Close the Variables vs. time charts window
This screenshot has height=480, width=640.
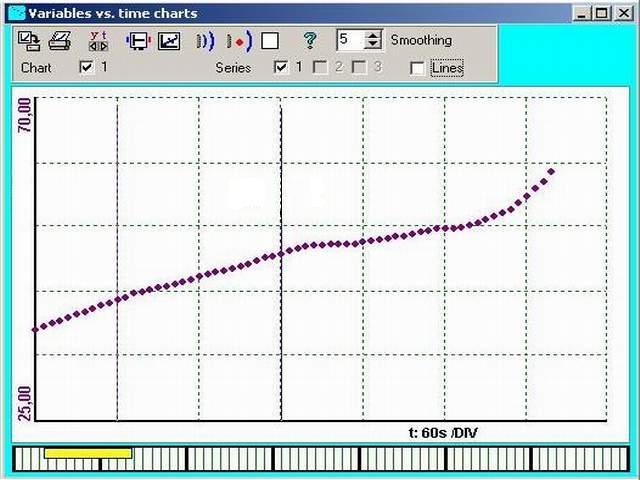[624, 13]
